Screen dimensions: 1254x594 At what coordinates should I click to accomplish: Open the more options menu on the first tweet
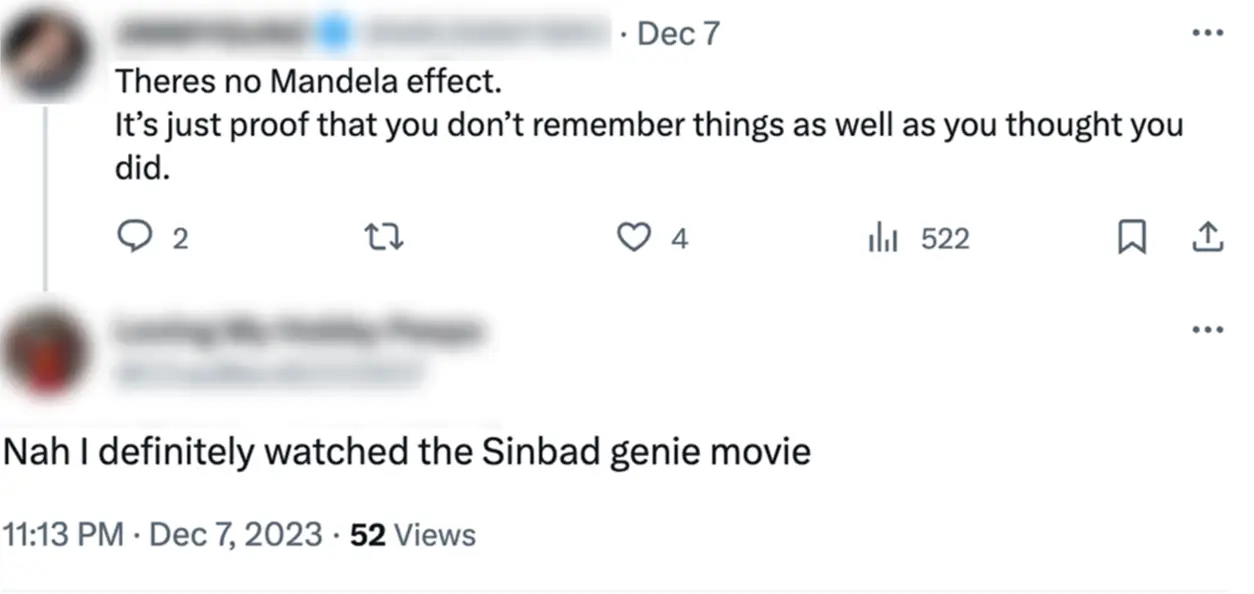(x=1208, y=33)
